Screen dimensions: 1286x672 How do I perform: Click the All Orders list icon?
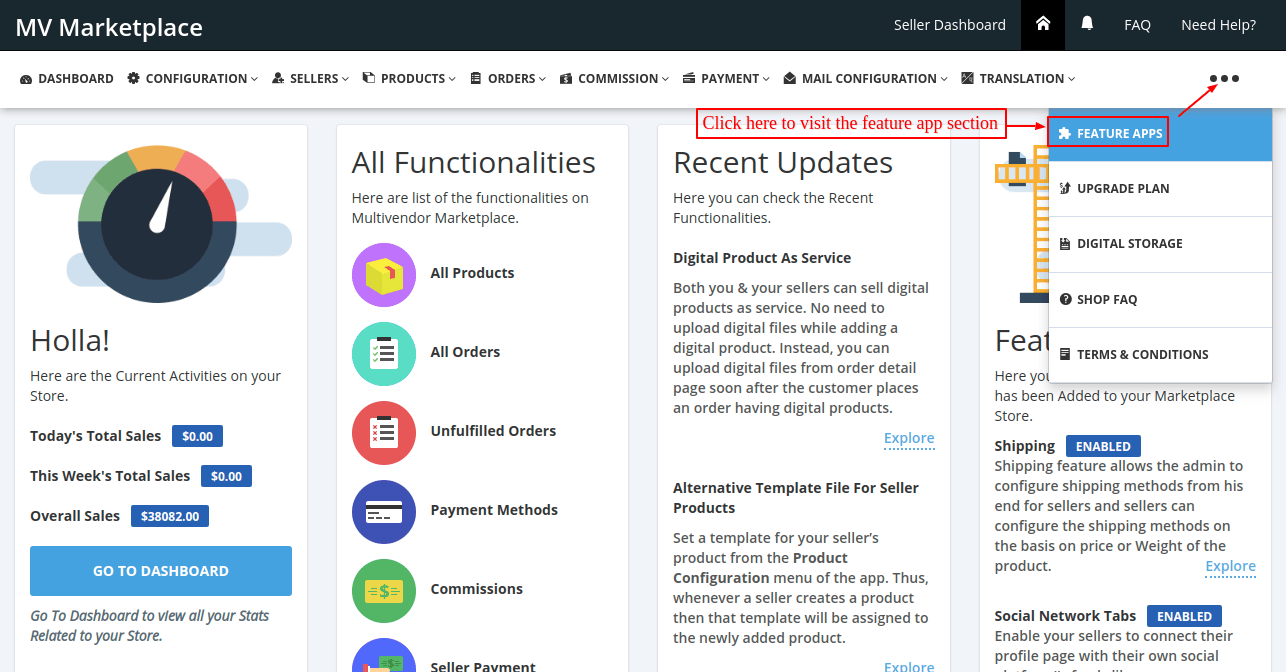coord(384,352)
